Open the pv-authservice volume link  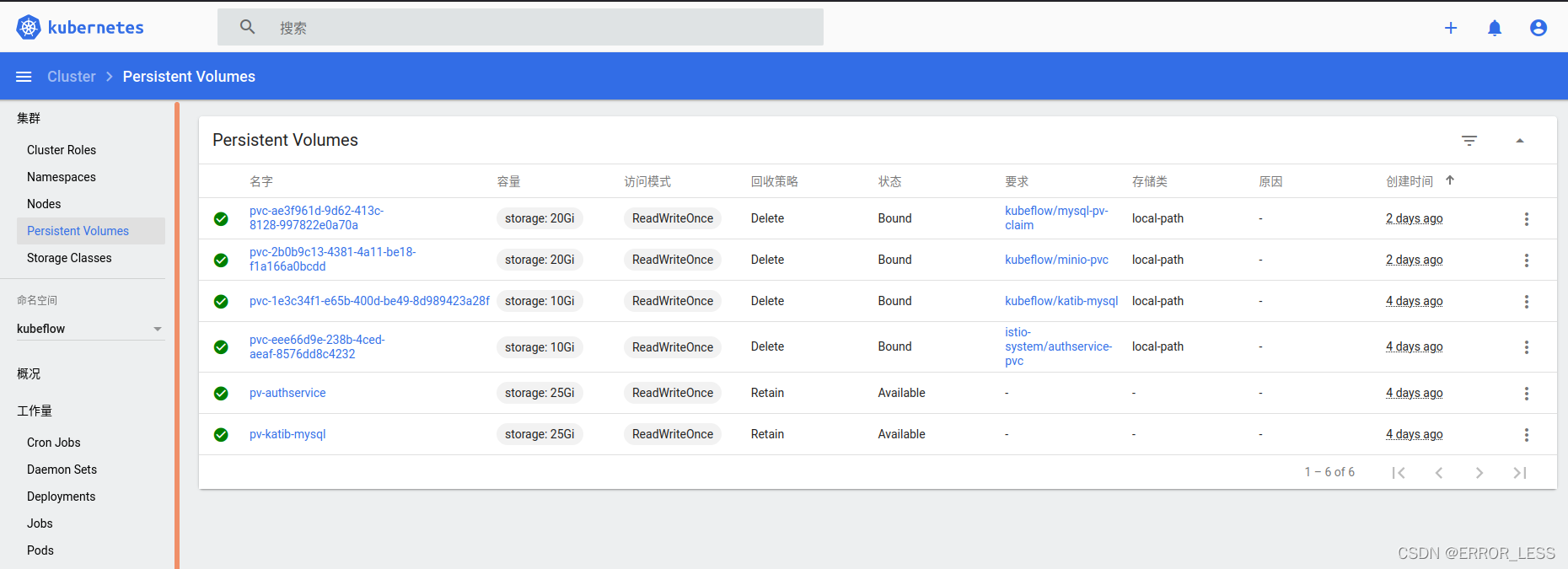[287, 393]
